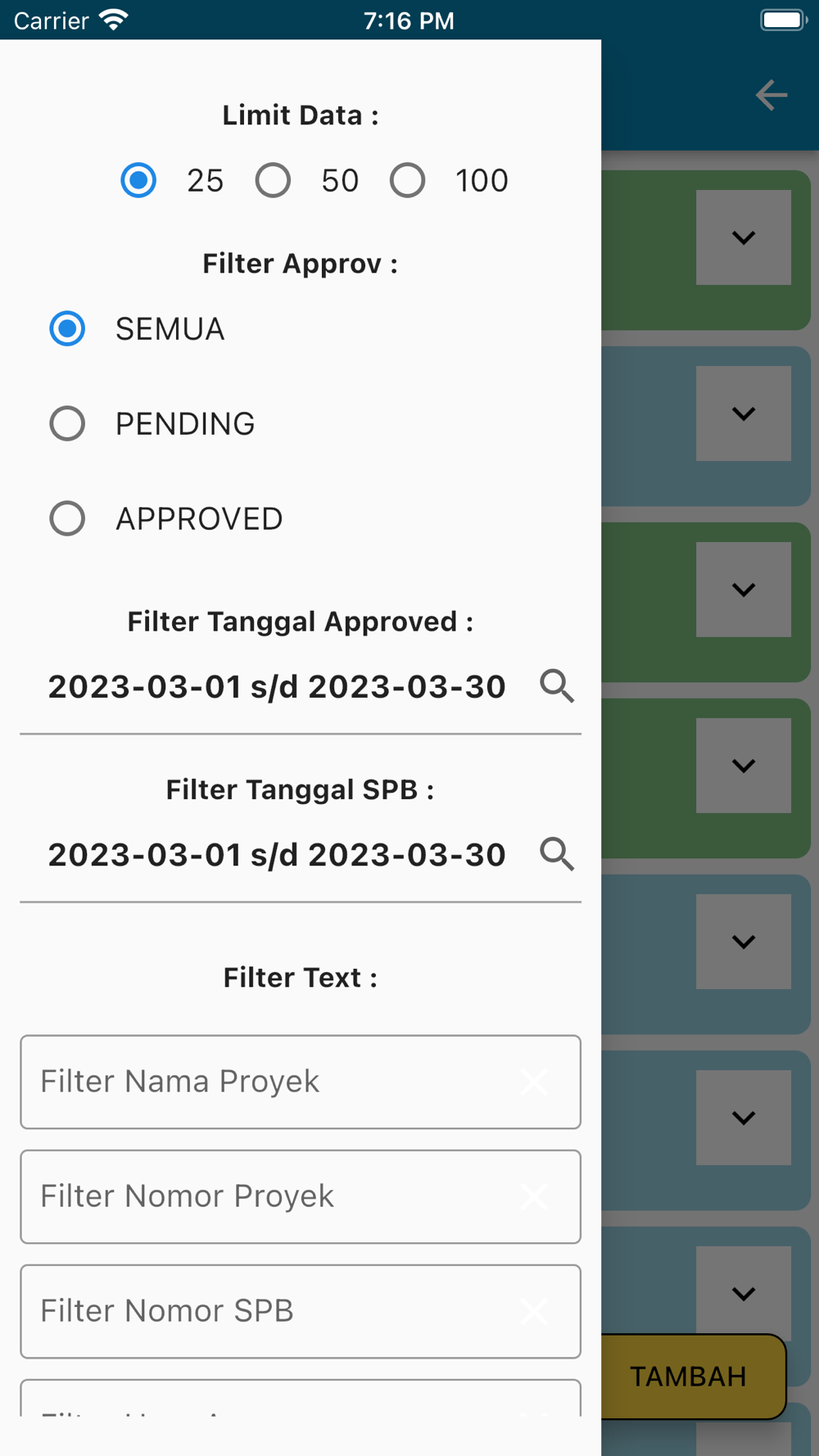Image resolution: width=819 pixels, height=1456 pixels.
Task: Choose PENDING approval filter
Action: [x=67, y=424]
